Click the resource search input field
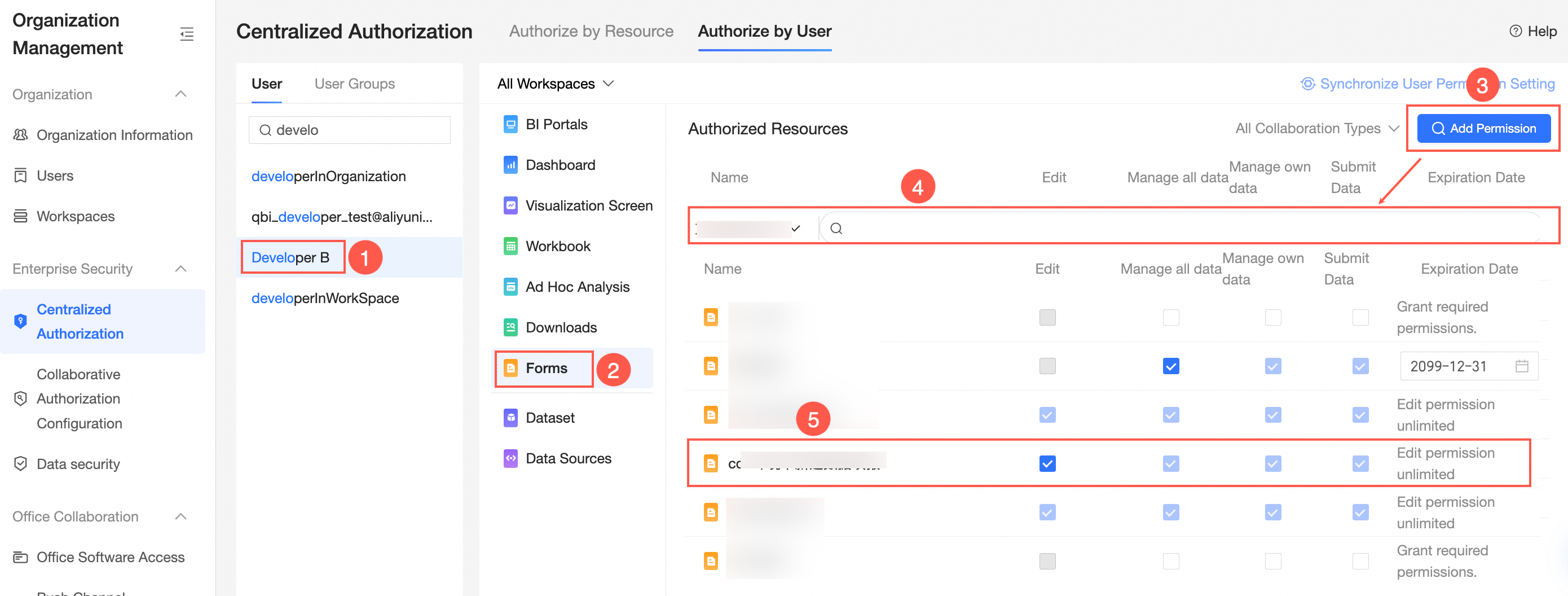The image size is (1568, 596). click(1182, 228)
